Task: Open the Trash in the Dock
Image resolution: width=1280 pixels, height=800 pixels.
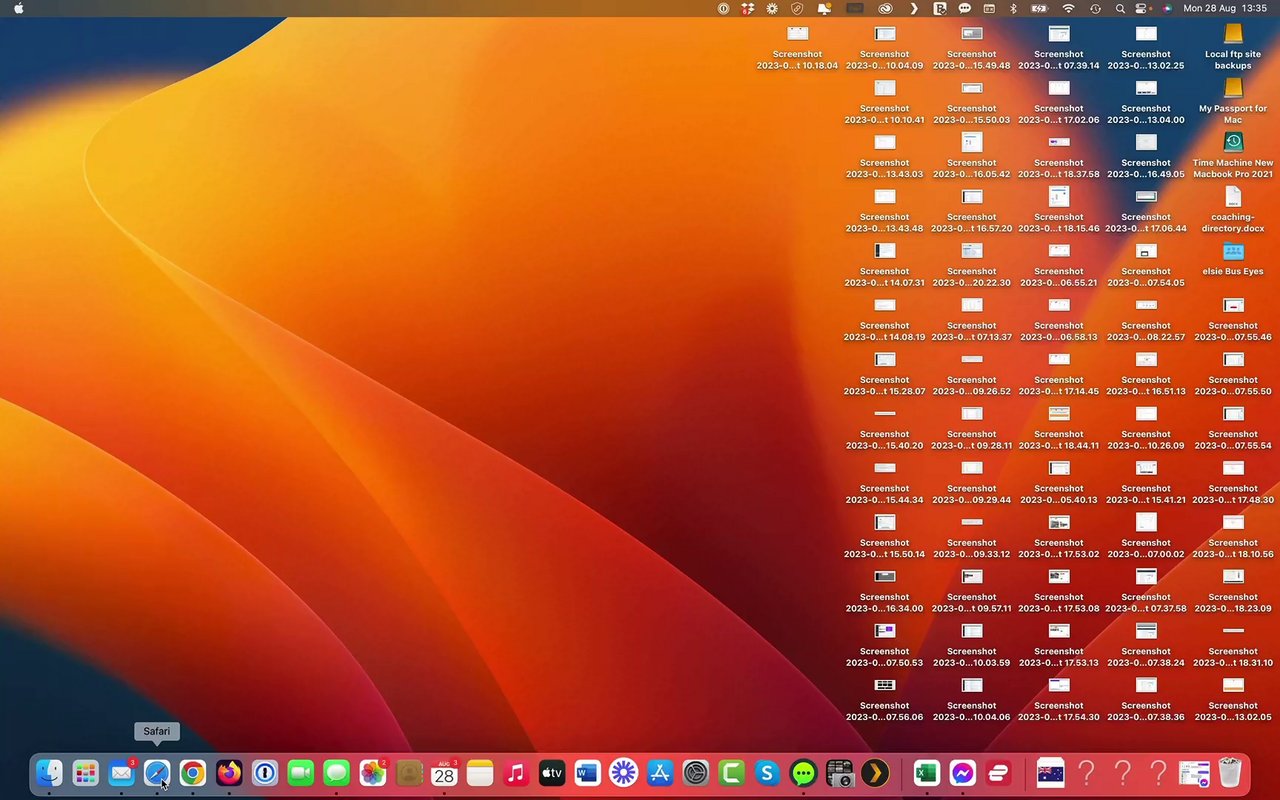Action: 1230,773
